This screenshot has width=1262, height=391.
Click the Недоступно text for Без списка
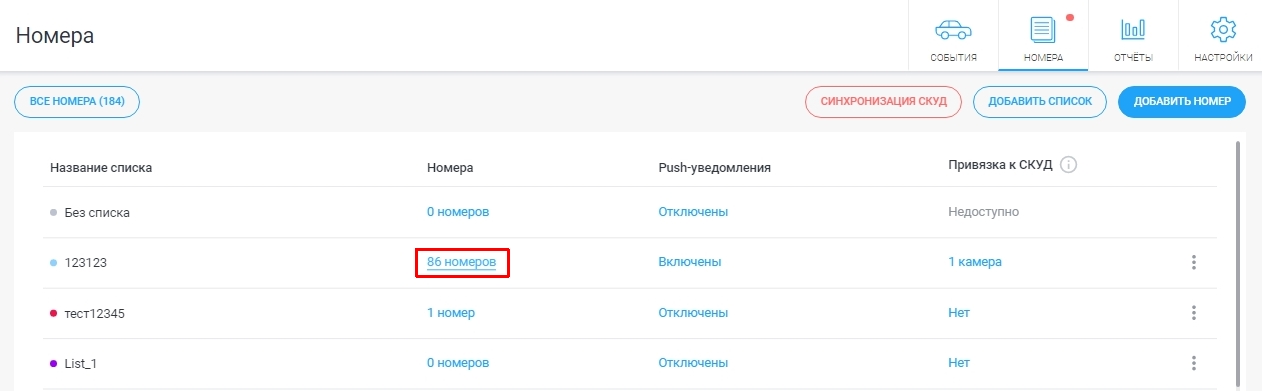click(x=984, y=212)
